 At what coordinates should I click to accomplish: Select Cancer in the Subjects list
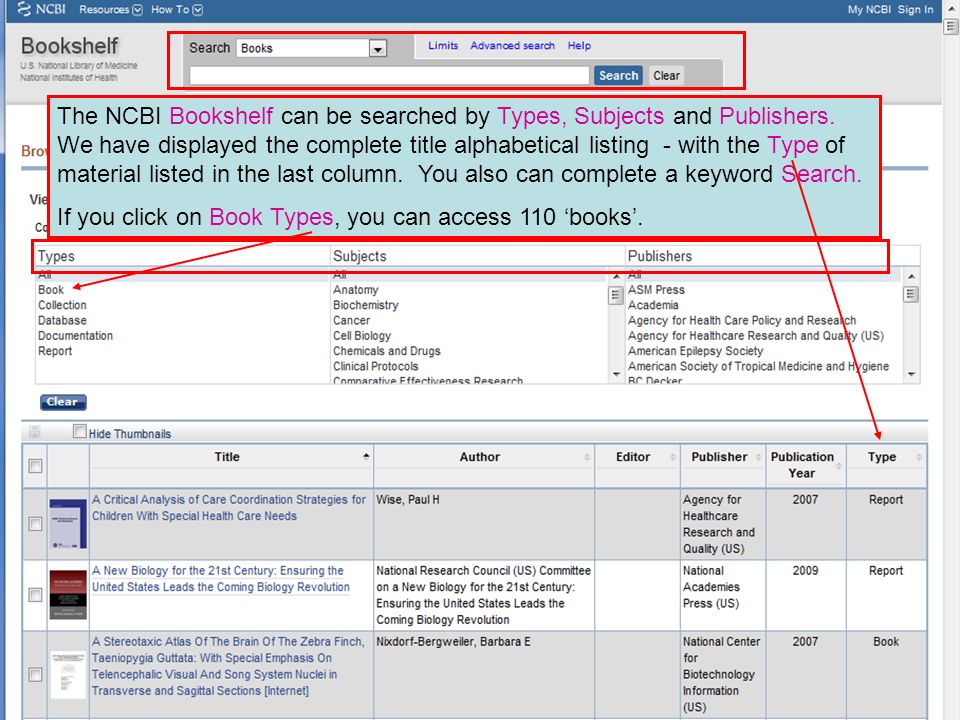tap(351, 320)
